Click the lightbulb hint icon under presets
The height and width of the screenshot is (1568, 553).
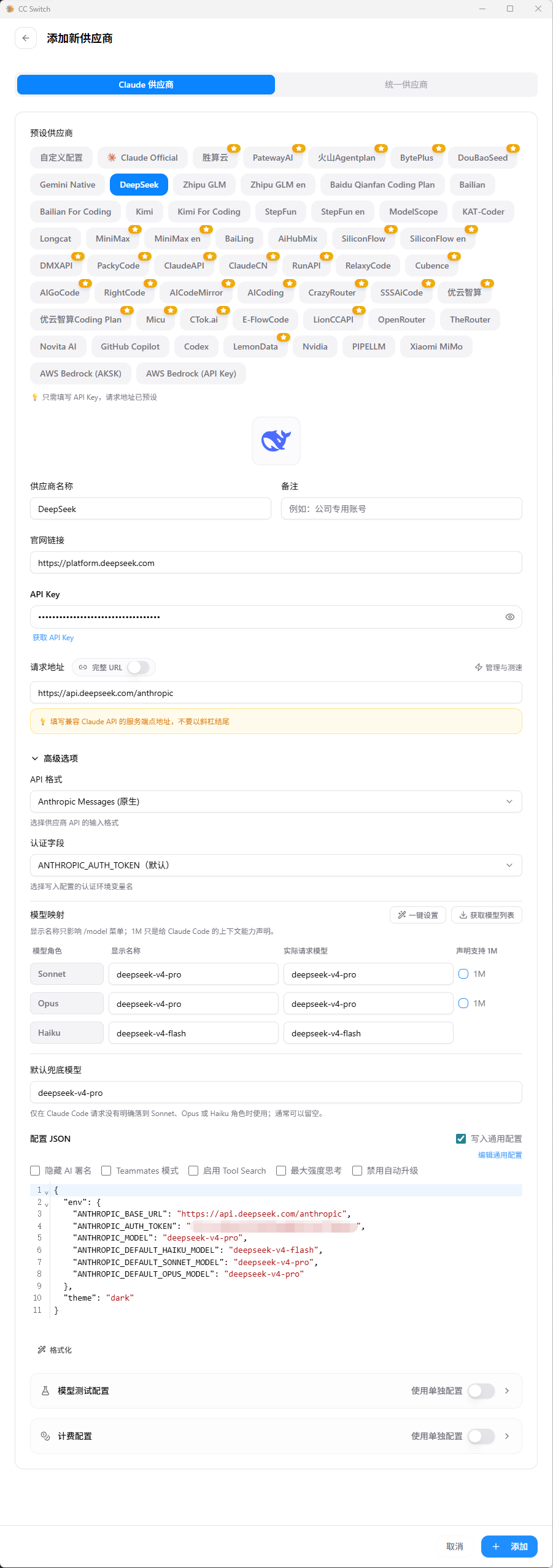(x=35, y=397)
